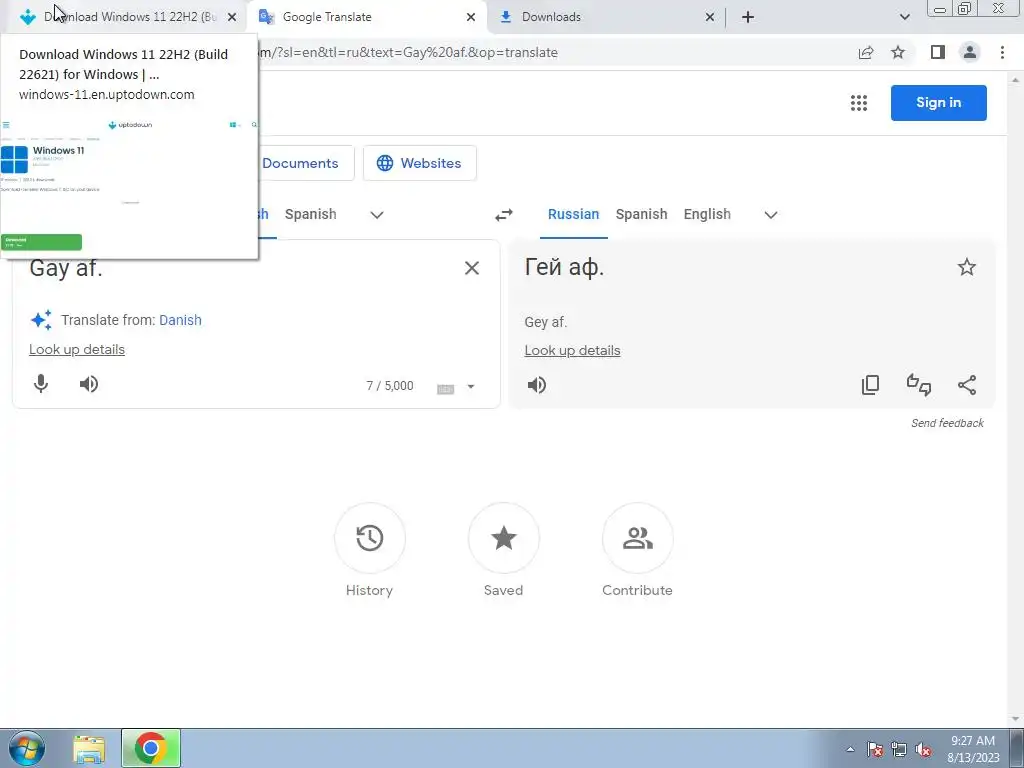Viewport: 1024px width, 768px height.
Task: Open Chrome profile avatar
Action: coord(970,52)
